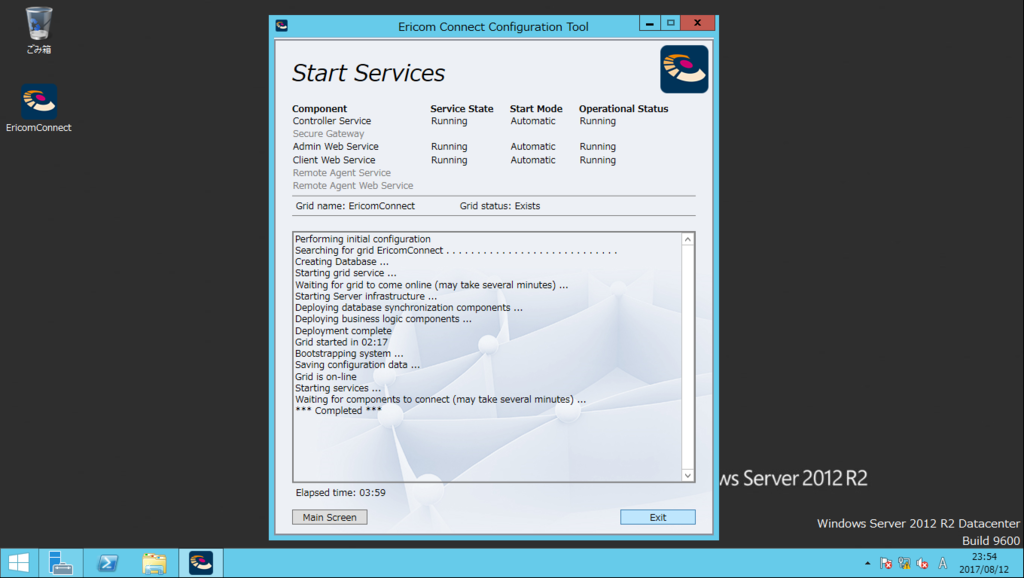
Task: Click '*** Completed ***' log line
Action: pyautogui.click(x=338, y=411)
